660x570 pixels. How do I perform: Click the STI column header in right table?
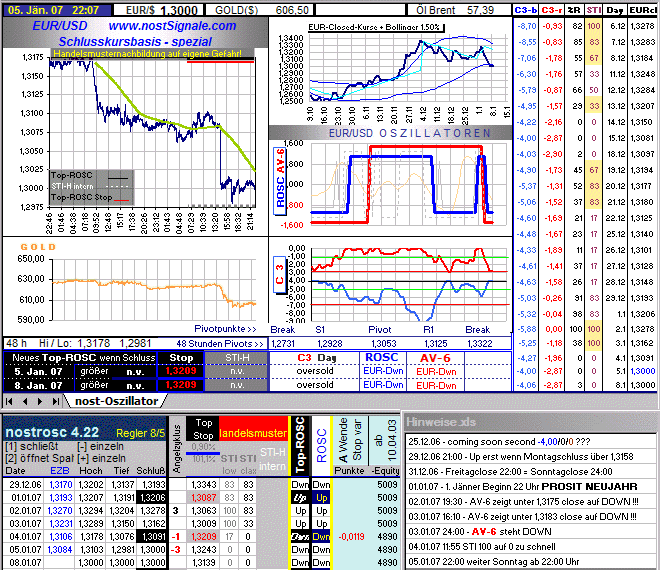593,11
